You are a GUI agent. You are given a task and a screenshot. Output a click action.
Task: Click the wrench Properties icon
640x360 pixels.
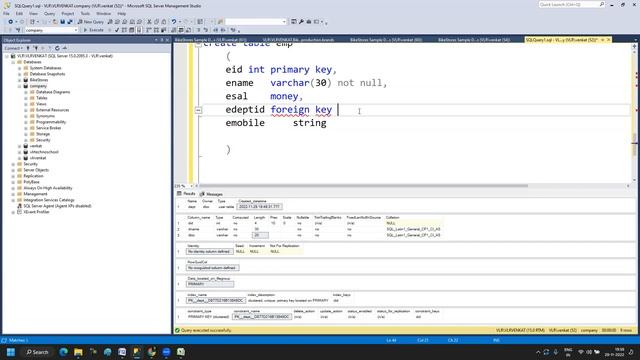301,22
